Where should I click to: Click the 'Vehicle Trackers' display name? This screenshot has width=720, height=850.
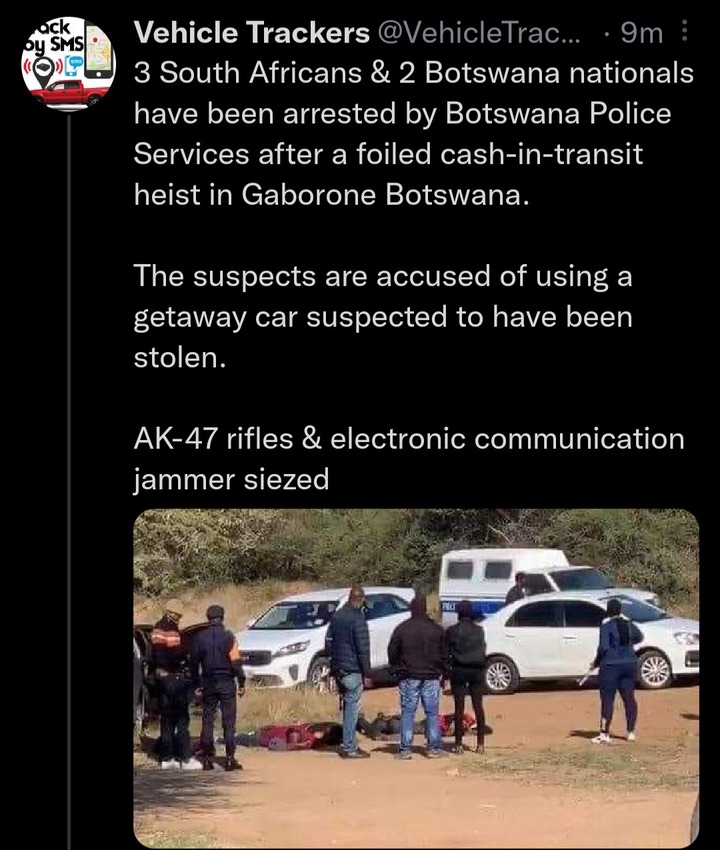[252, 33]
